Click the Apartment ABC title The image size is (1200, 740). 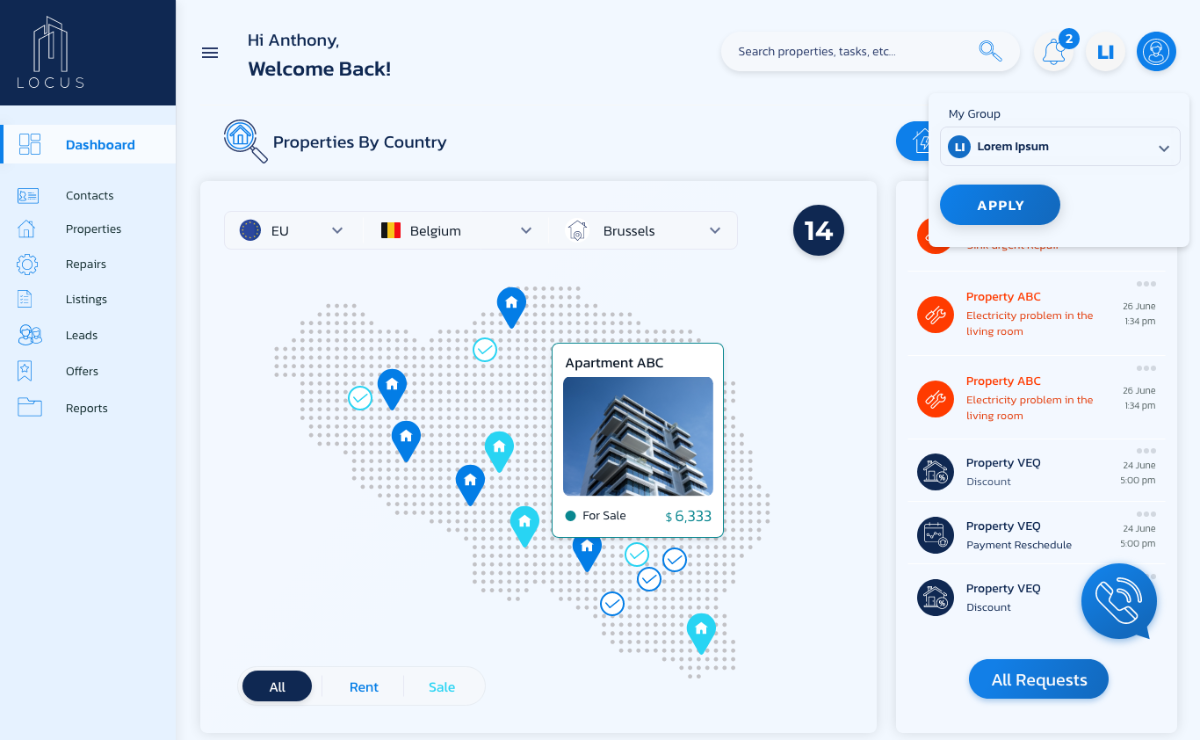[x=614, y=362]
